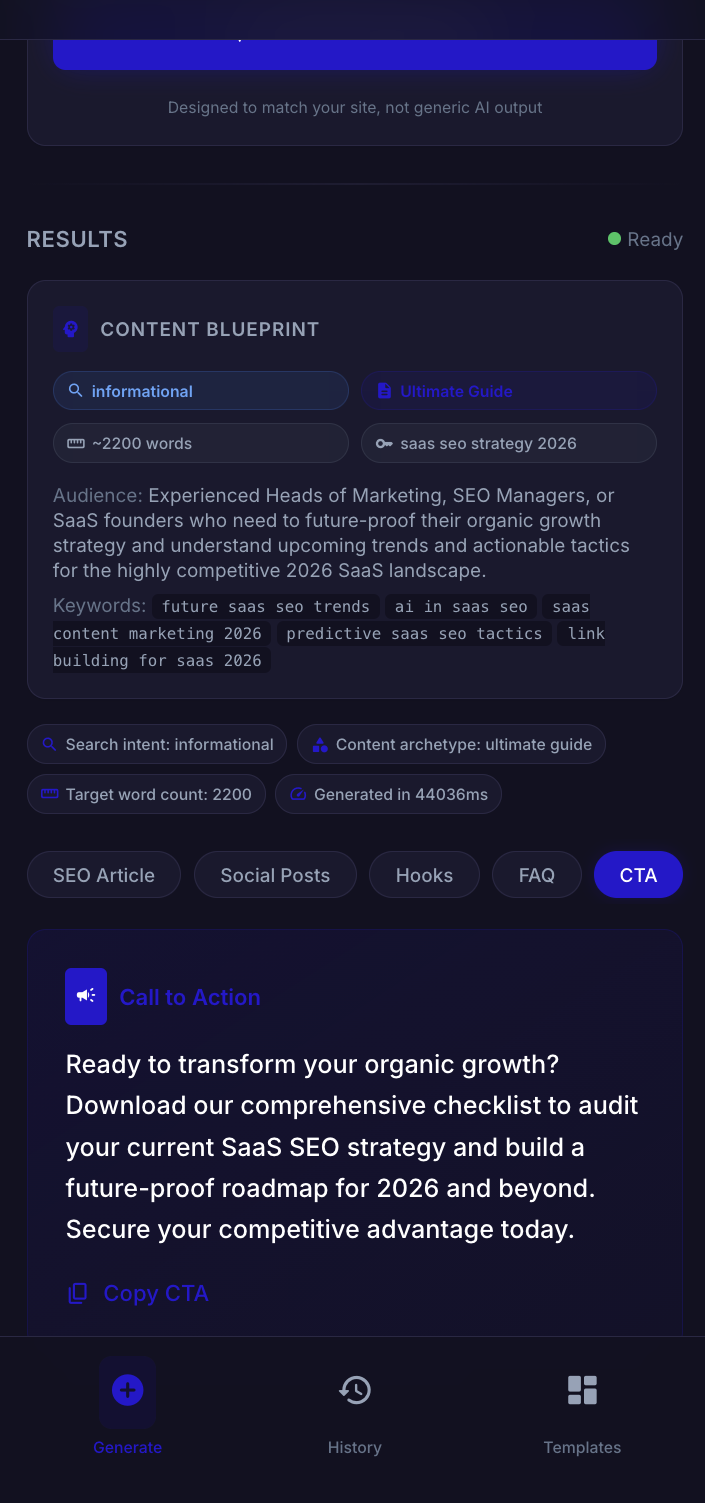Select the CTA tab

click(x=638, y=874)
